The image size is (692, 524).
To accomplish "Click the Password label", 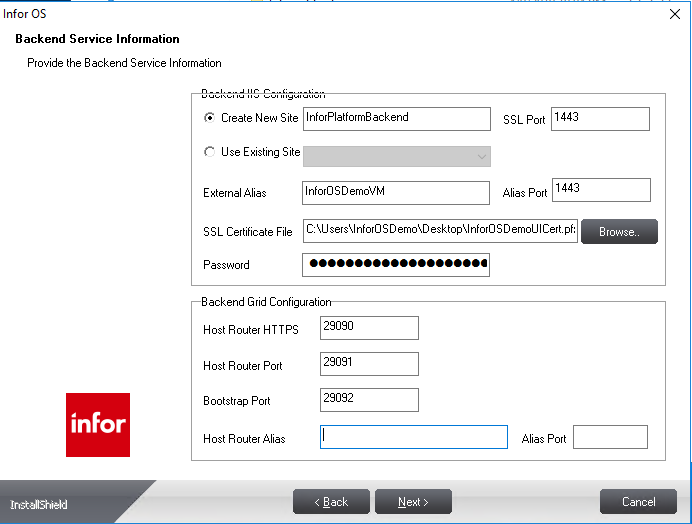I will coord(226,265).
